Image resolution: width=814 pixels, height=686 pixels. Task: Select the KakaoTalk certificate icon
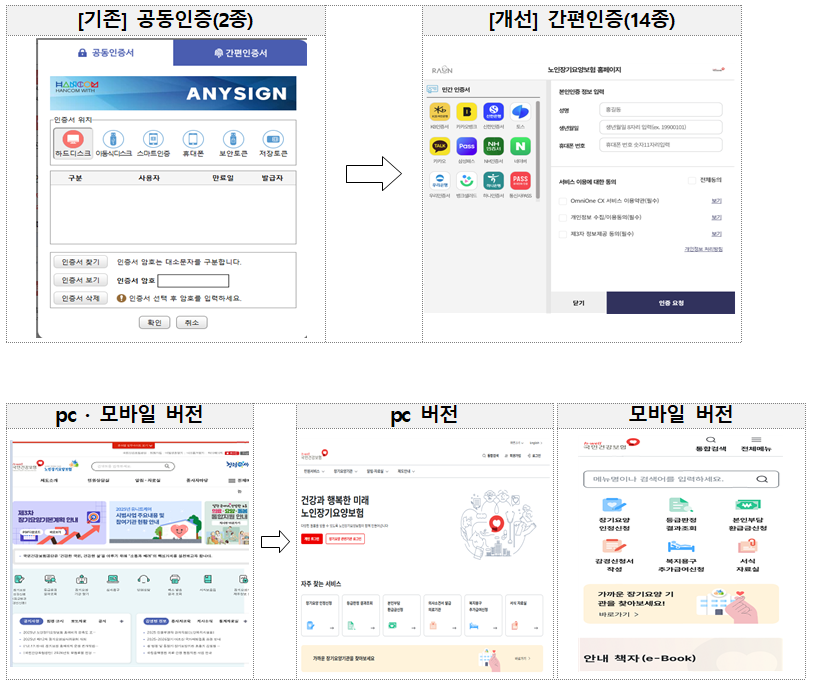(x=440, y=146)
